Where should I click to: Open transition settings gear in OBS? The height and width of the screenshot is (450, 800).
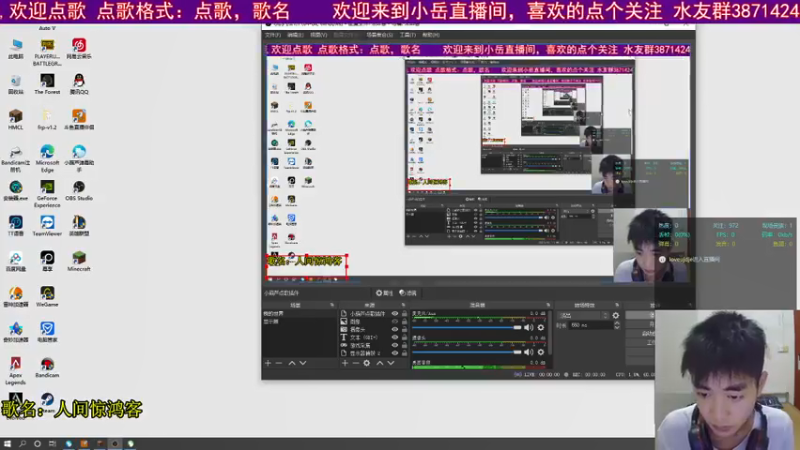coord(616,316)
